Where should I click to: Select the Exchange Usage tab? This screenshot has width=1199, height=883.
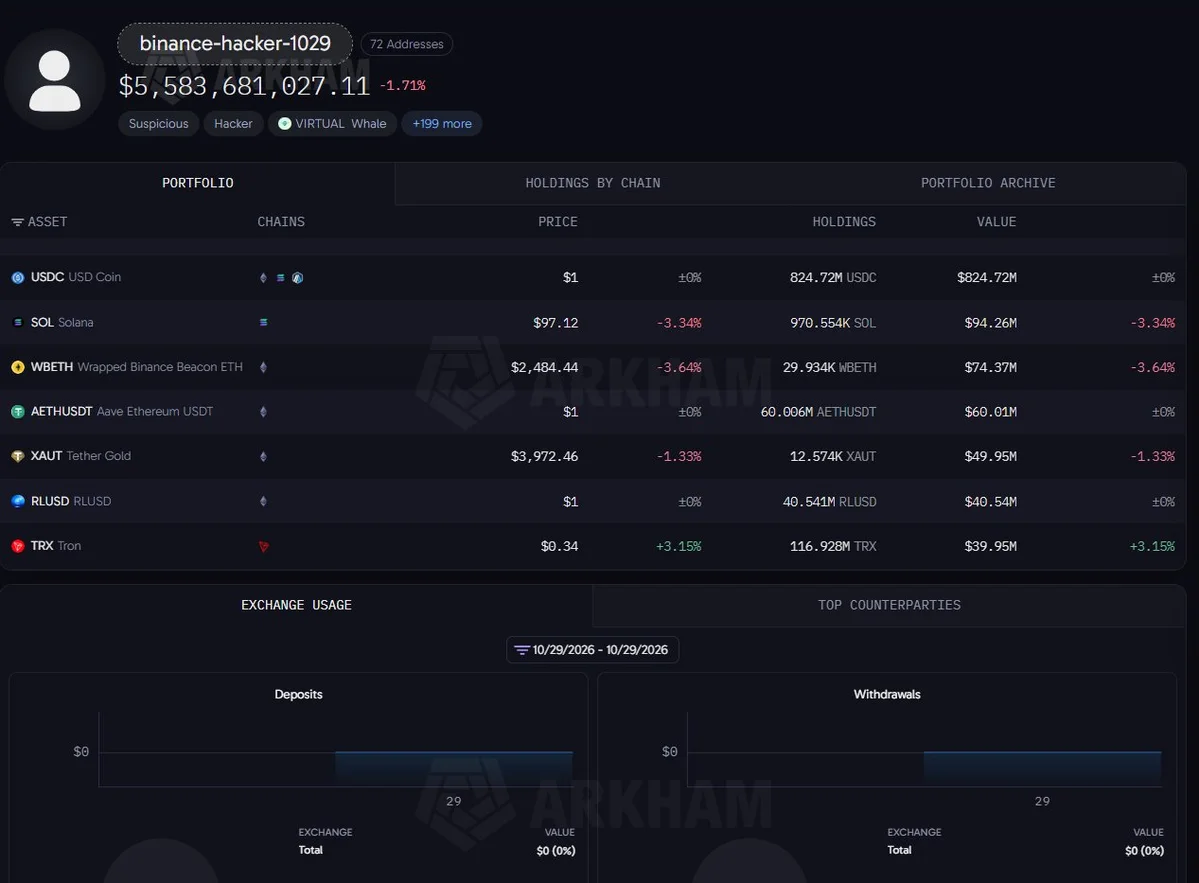click(x=297, y=605)
